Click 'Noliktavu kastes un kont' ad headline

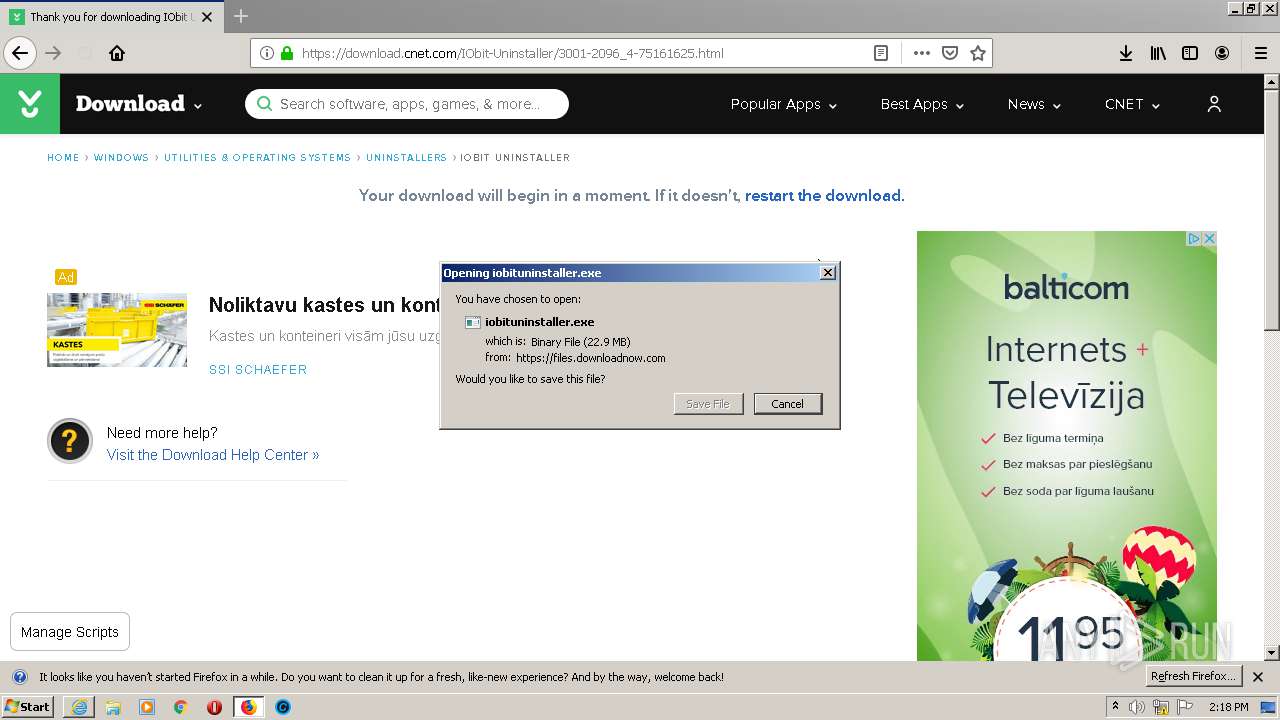point(324,305)
